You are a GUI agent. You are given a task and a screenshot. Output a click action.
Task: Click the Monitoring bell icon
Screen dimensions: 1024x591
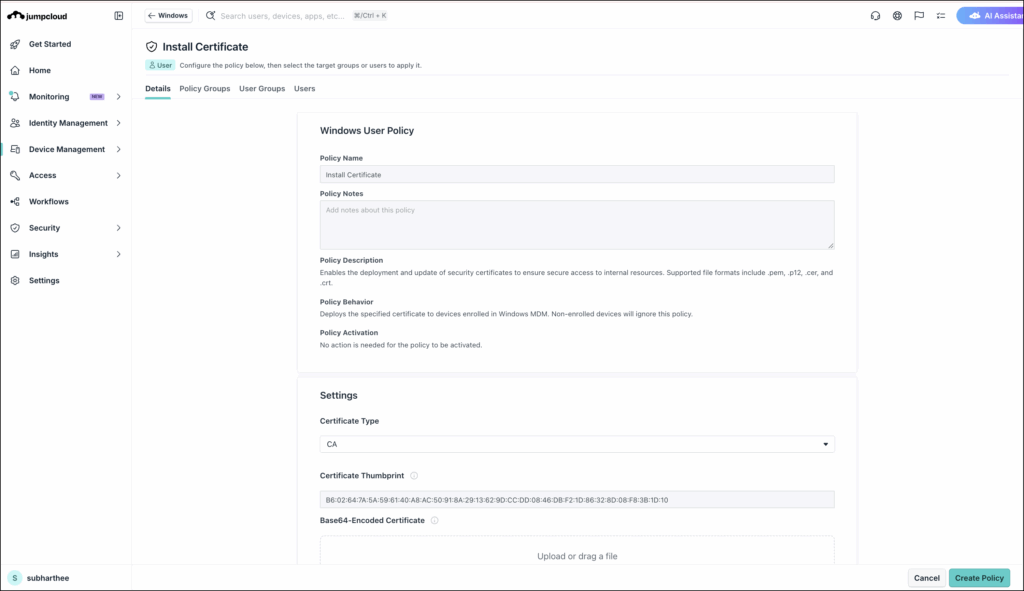point(15,97)
